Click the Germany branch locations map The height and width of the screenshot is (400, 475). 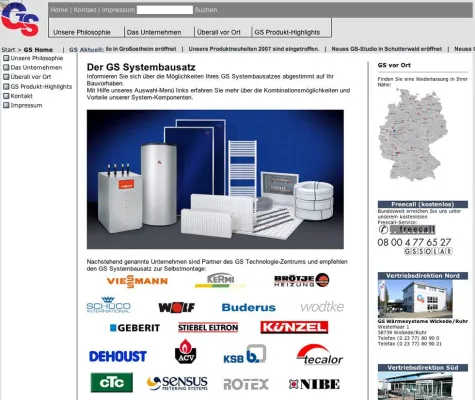[x=413, y=135]
